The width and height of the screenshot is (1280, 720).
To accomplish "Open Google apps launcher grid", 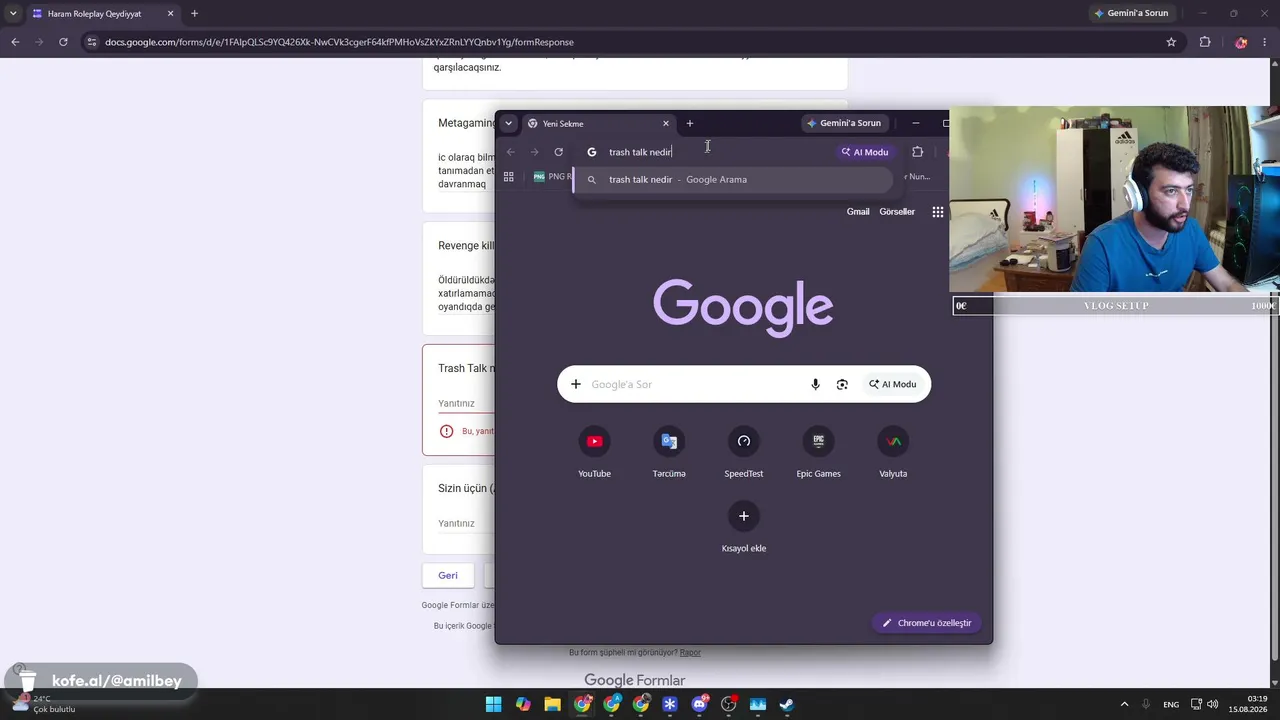I will [x=937, y=212].
